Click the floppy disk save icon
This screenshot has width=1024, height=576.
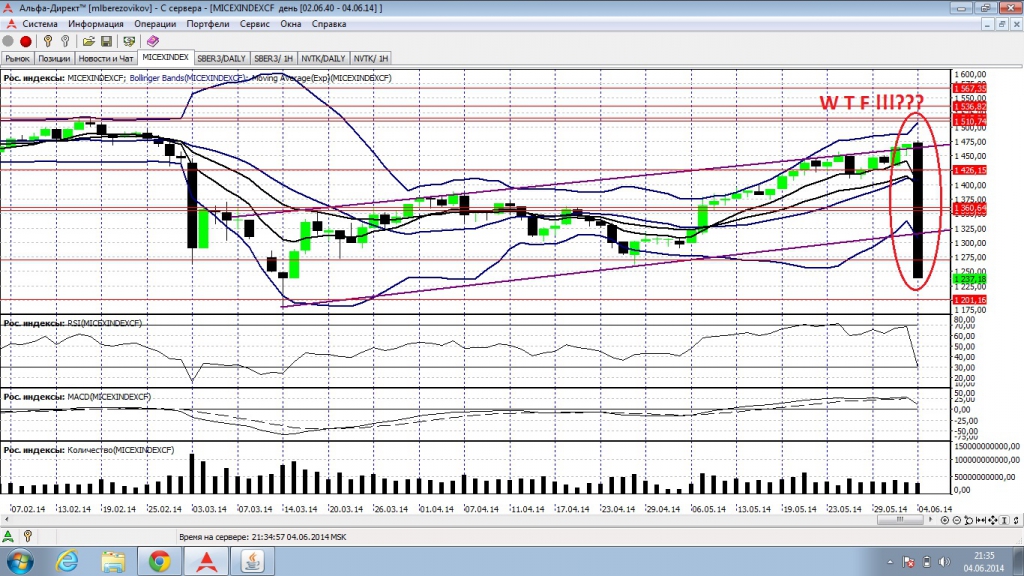[x=105, y=41]
